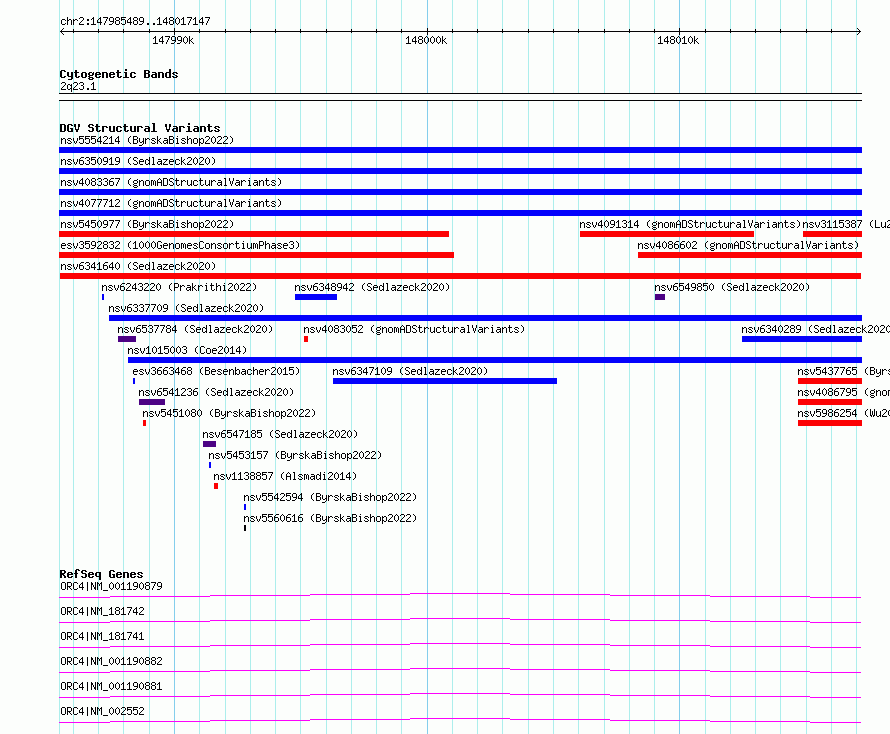This screenshot has width=890, height=734.
Task: Select the nsv5542594 (ByrskaBishop2022) label
Action: [x=330, y=497]
